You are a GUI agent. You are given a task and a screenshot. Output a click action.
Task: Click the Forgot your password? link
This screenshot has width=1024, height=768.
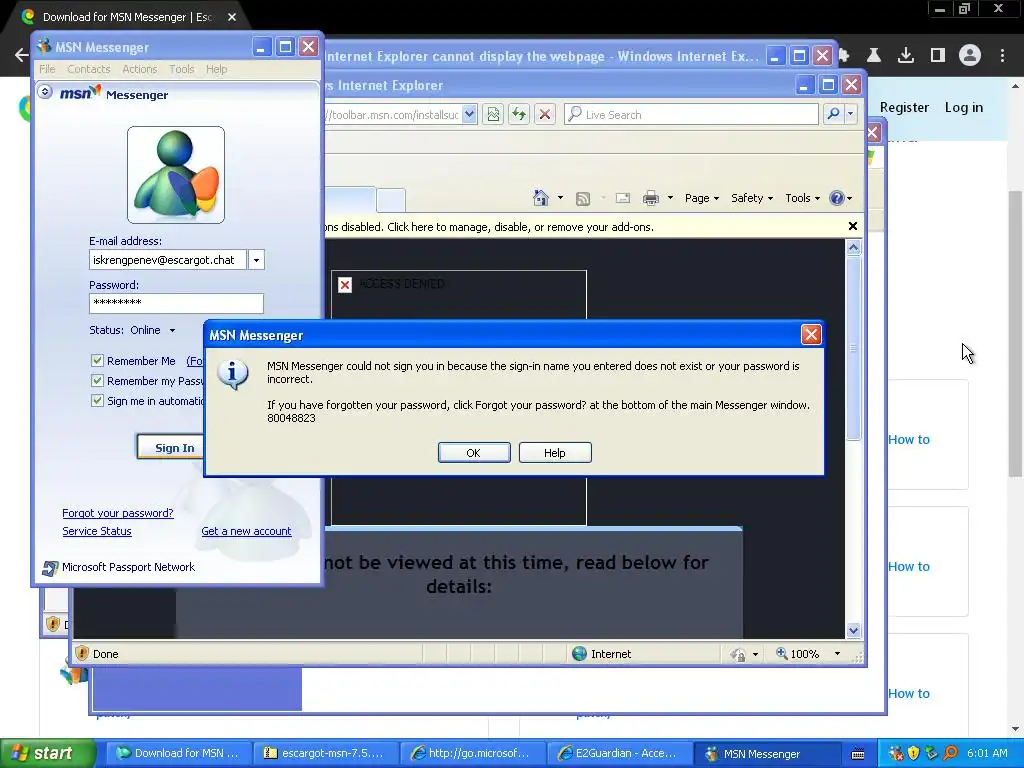[118, 513]
